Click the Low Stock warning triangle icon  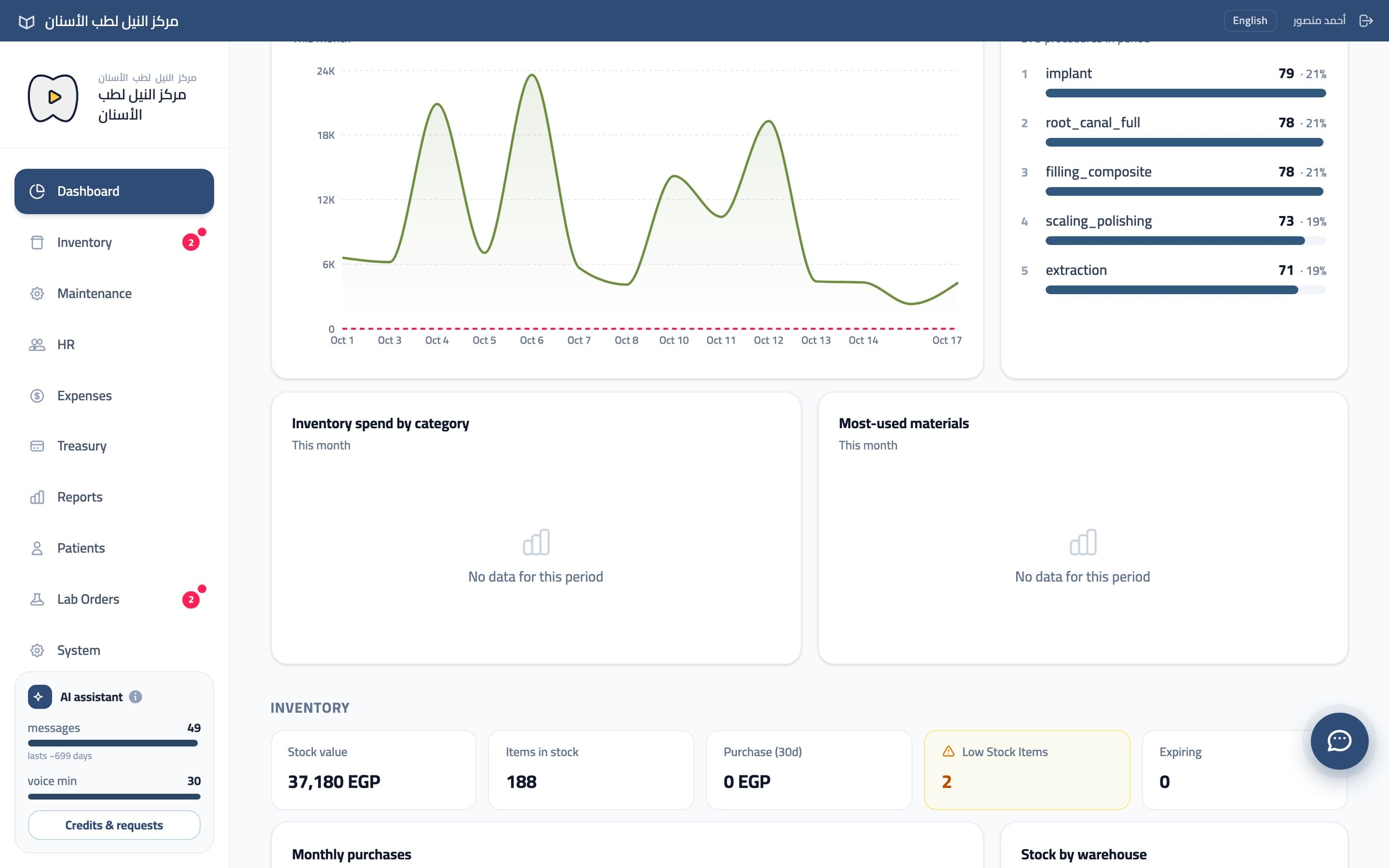[948, 751]
